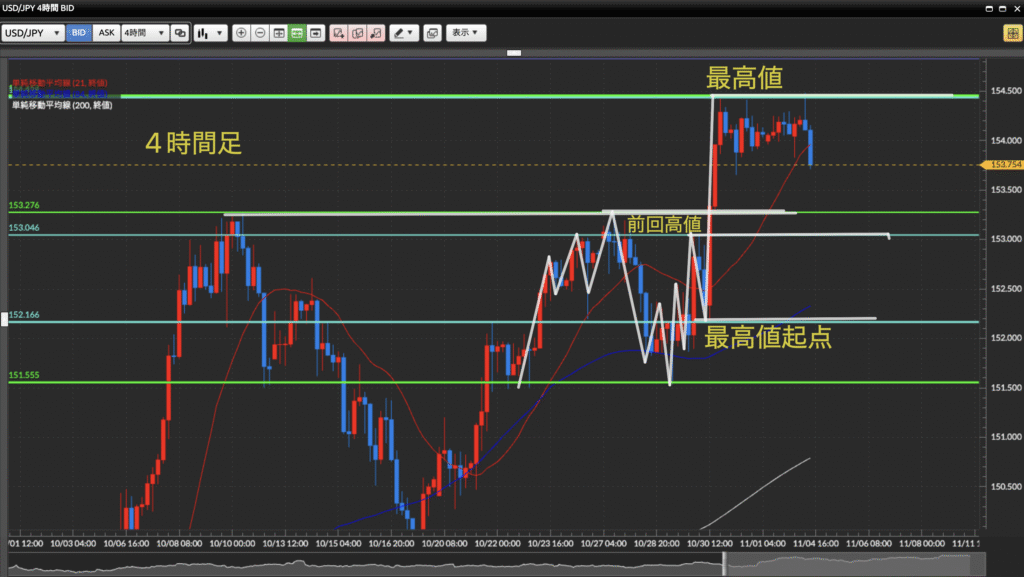Switch price display to ASK
The image size is (1024, 577).
click(x=106, y=33)
